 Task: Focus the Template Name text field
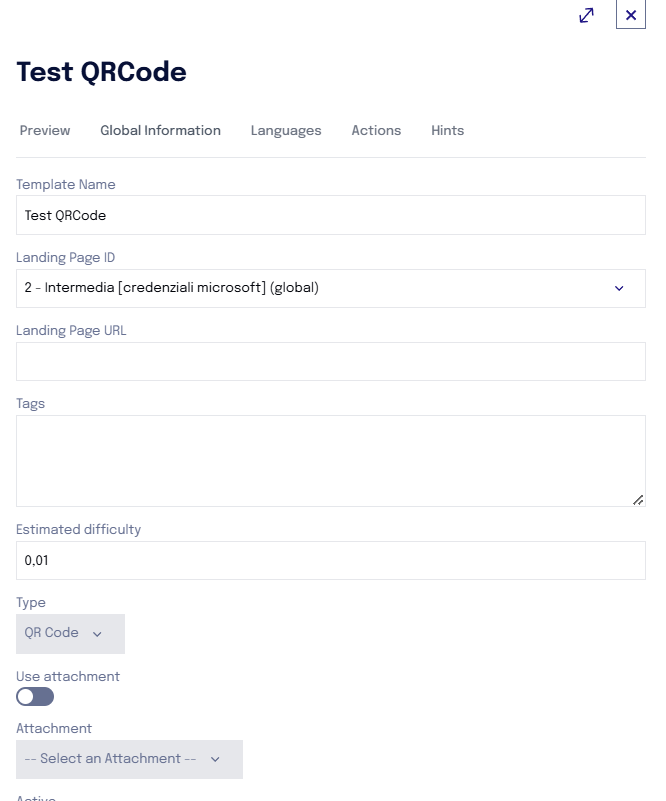click(331, 215)
